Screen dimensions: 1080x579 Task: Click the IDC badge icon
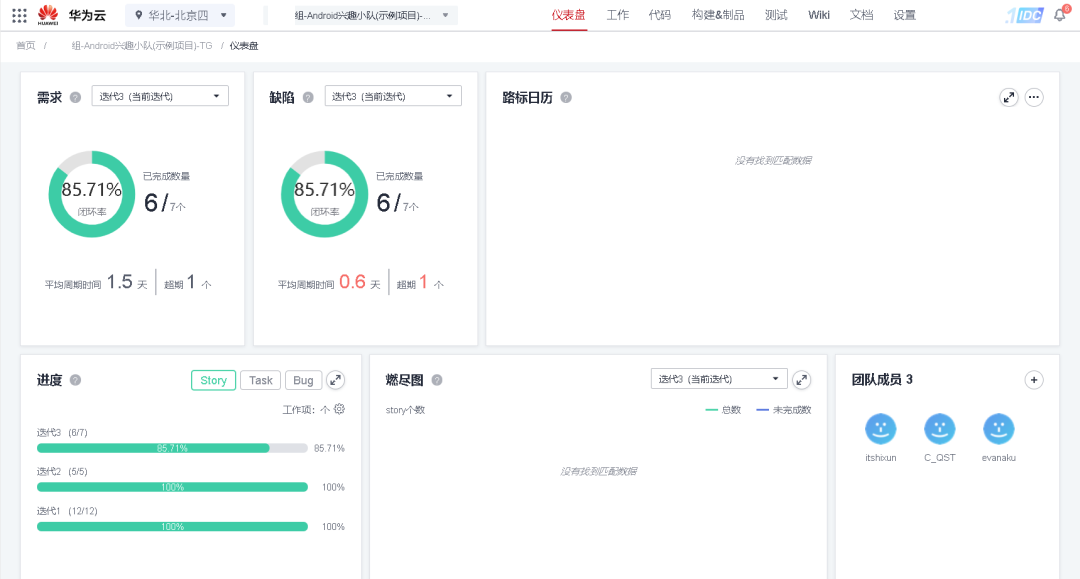(1024, 15)
